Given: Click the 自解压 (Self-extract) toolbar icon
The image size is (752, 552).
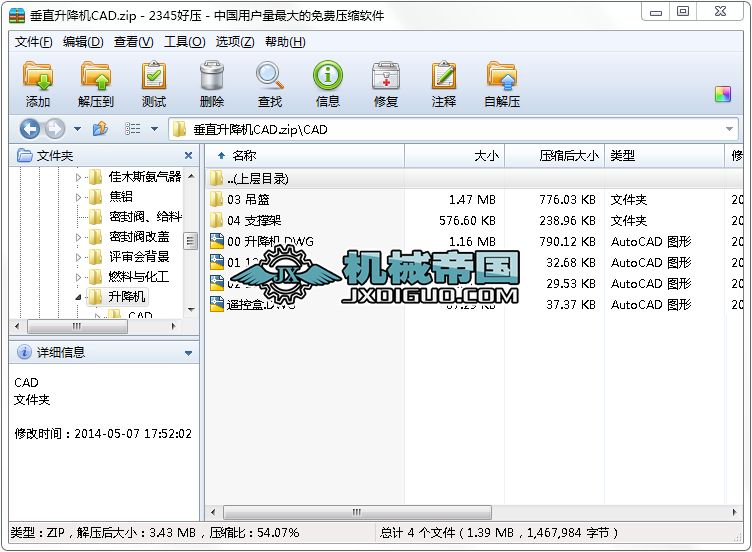Looking at the screenshot, I should click(x=502, y=76).
